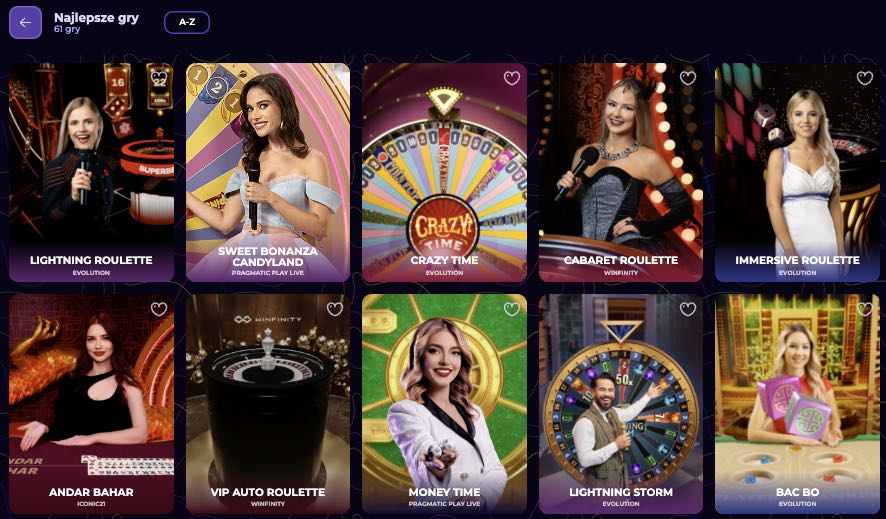
Task: Launch the Money Time game
Action: coord(444,404)
